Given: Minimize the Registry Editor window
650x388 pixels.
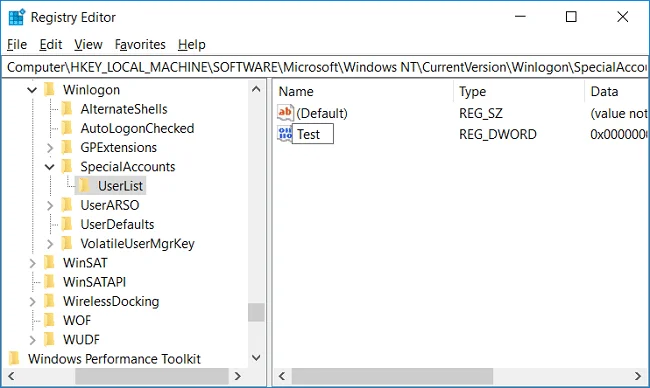Looking at the screenshot, I should (x=520, y=17).
